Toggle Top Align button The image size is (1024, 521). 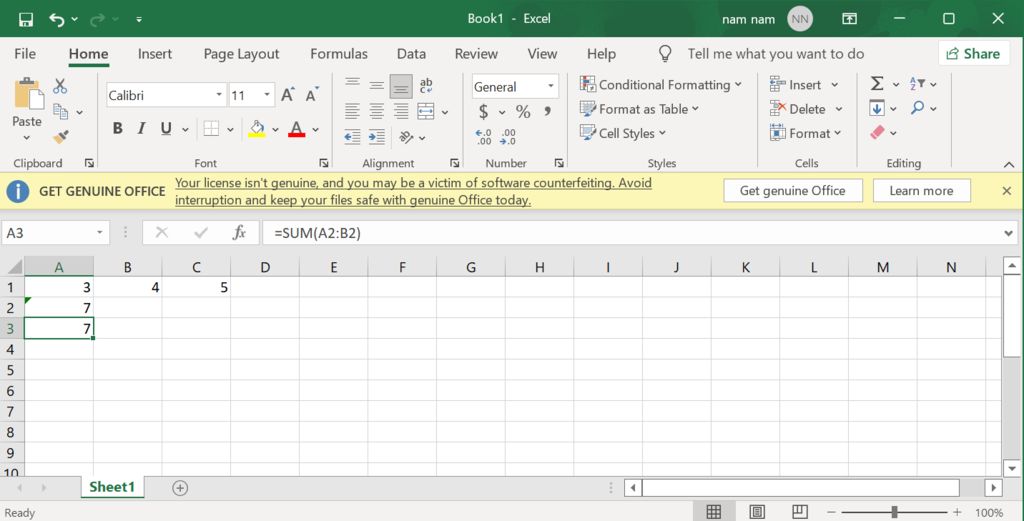(353, 85)
